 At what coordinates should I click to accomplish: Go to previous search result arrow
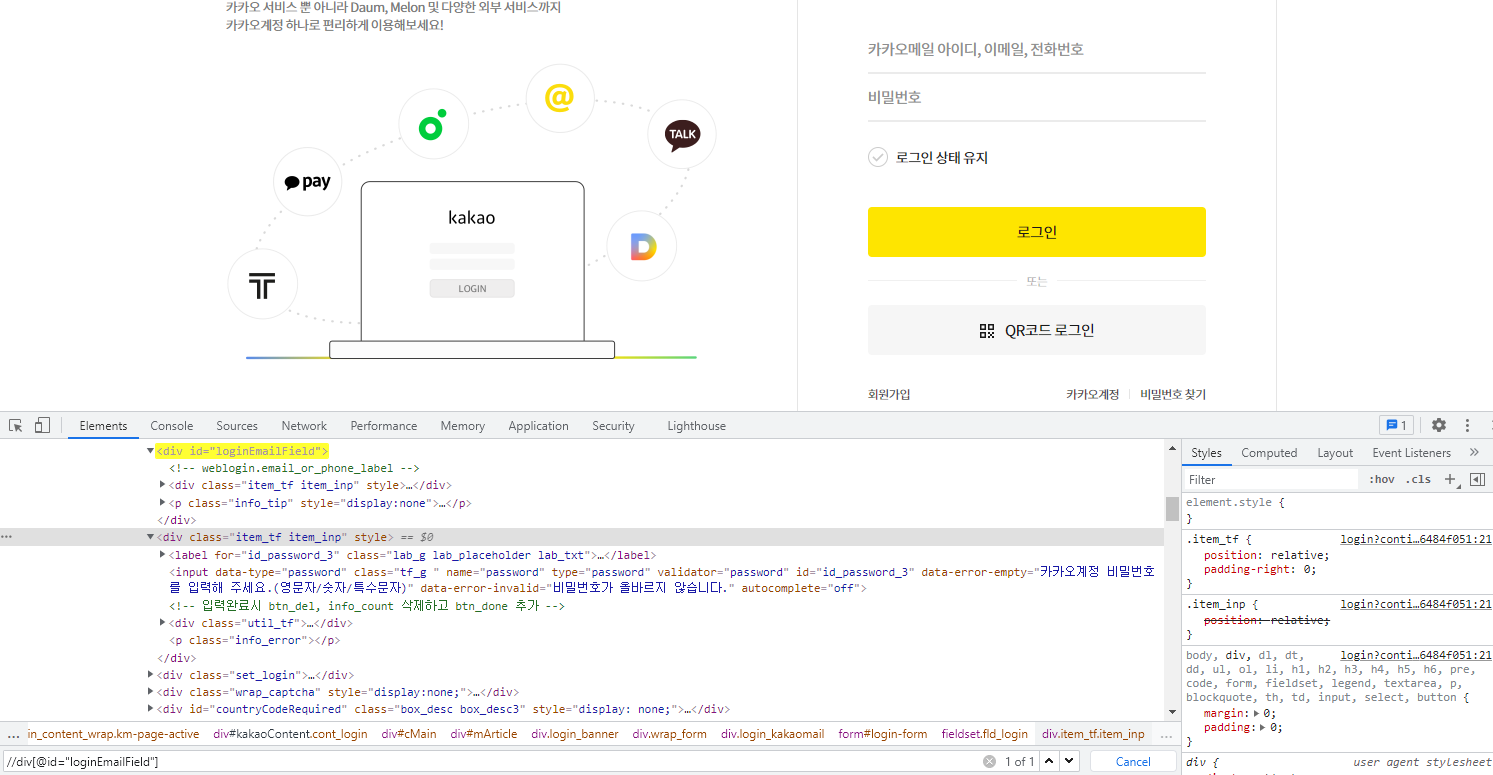click(1049, 761)
